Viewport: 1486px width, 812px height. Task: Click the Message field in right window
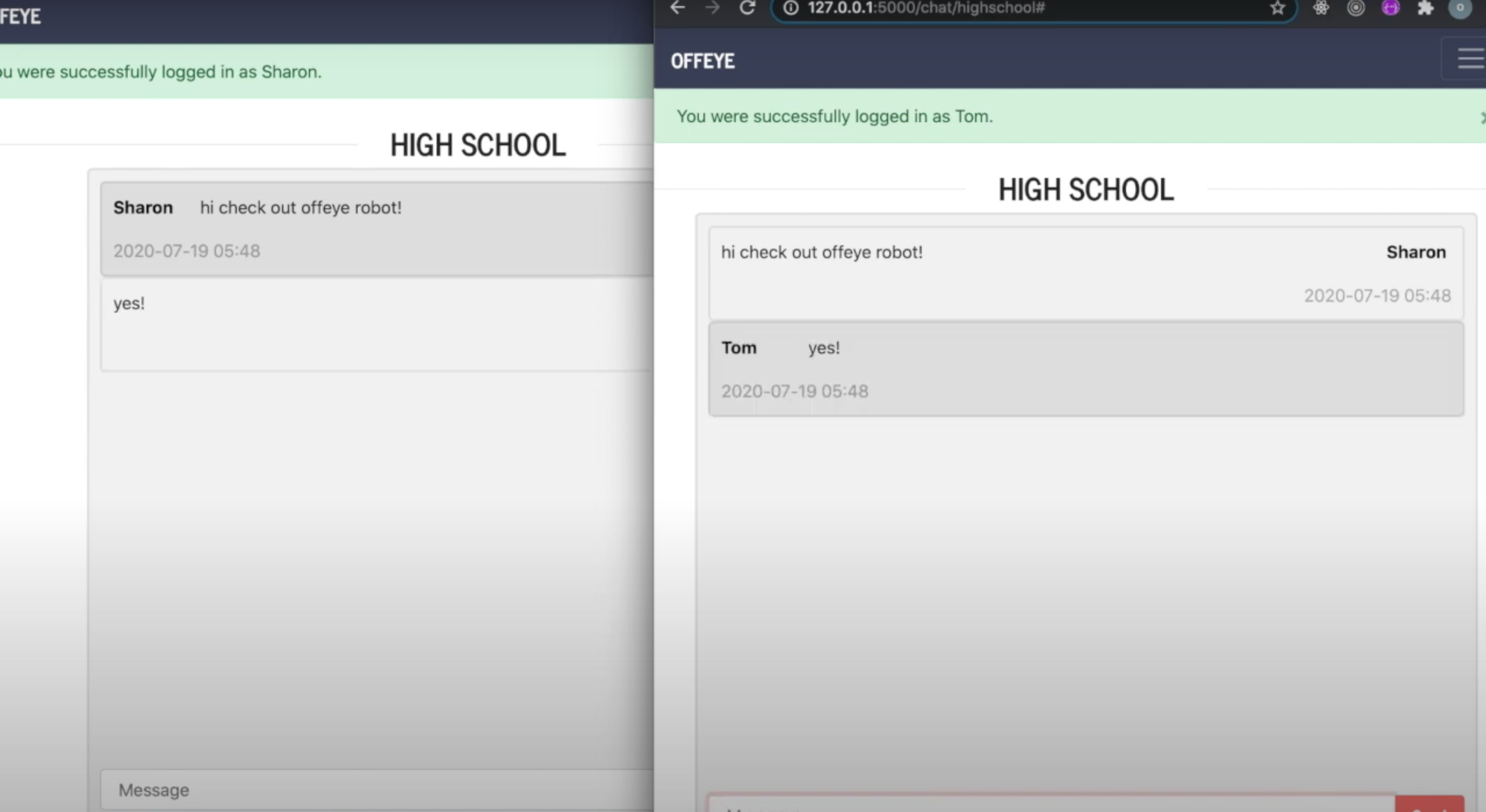click(1050, 805)
